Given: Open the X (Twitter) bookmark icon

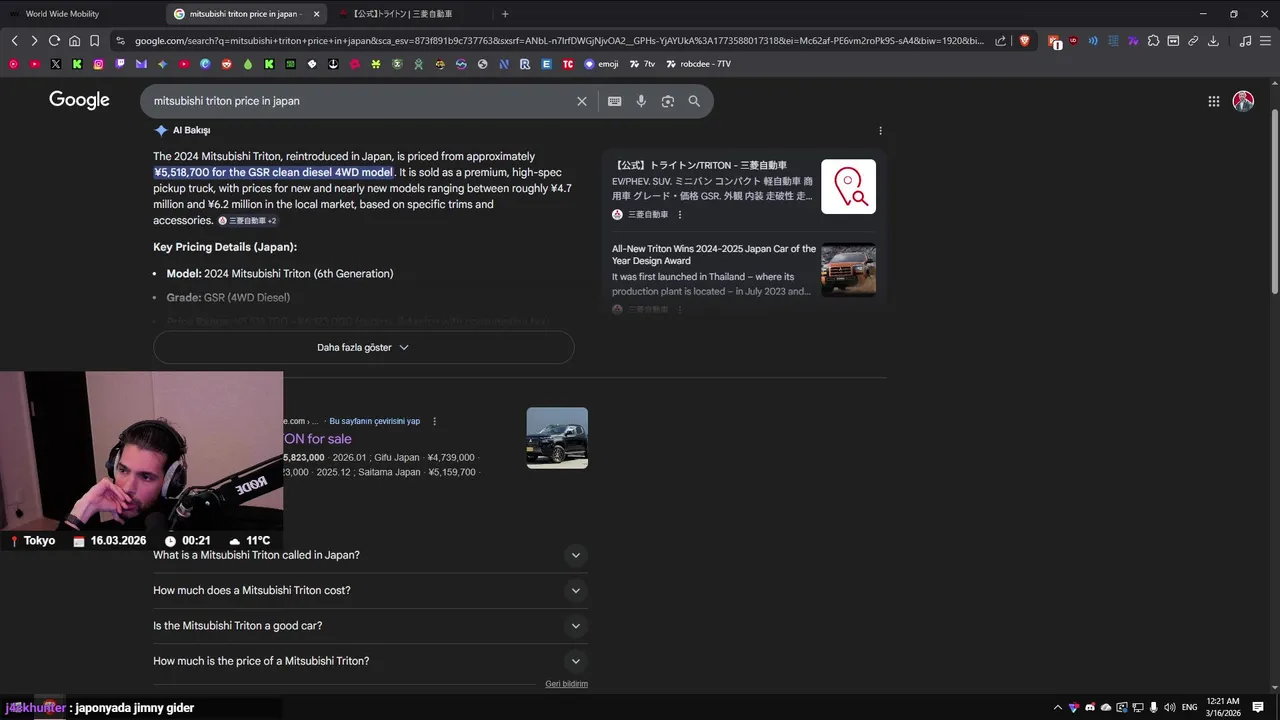Looking at the screenshot, I should [55, 64].
